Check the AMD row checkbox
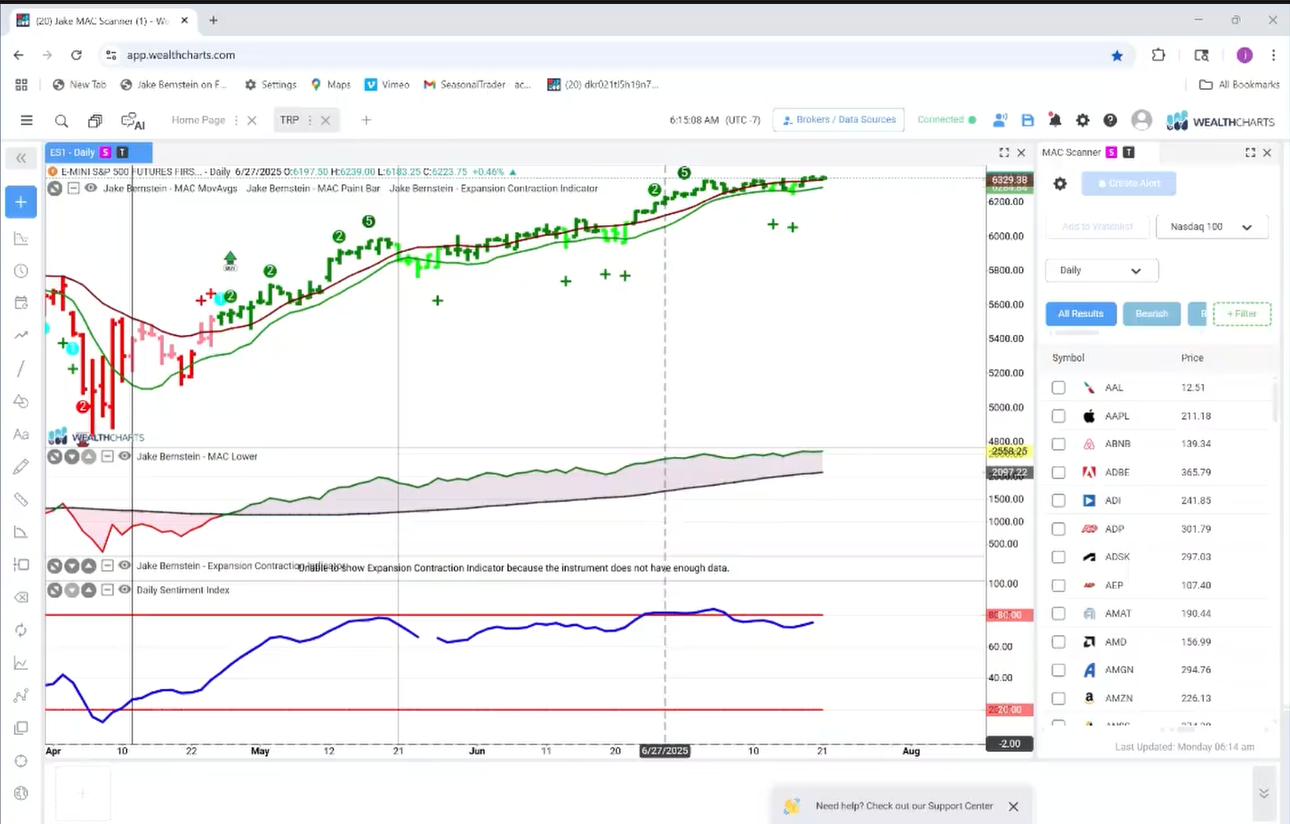 pos(1059,641)
